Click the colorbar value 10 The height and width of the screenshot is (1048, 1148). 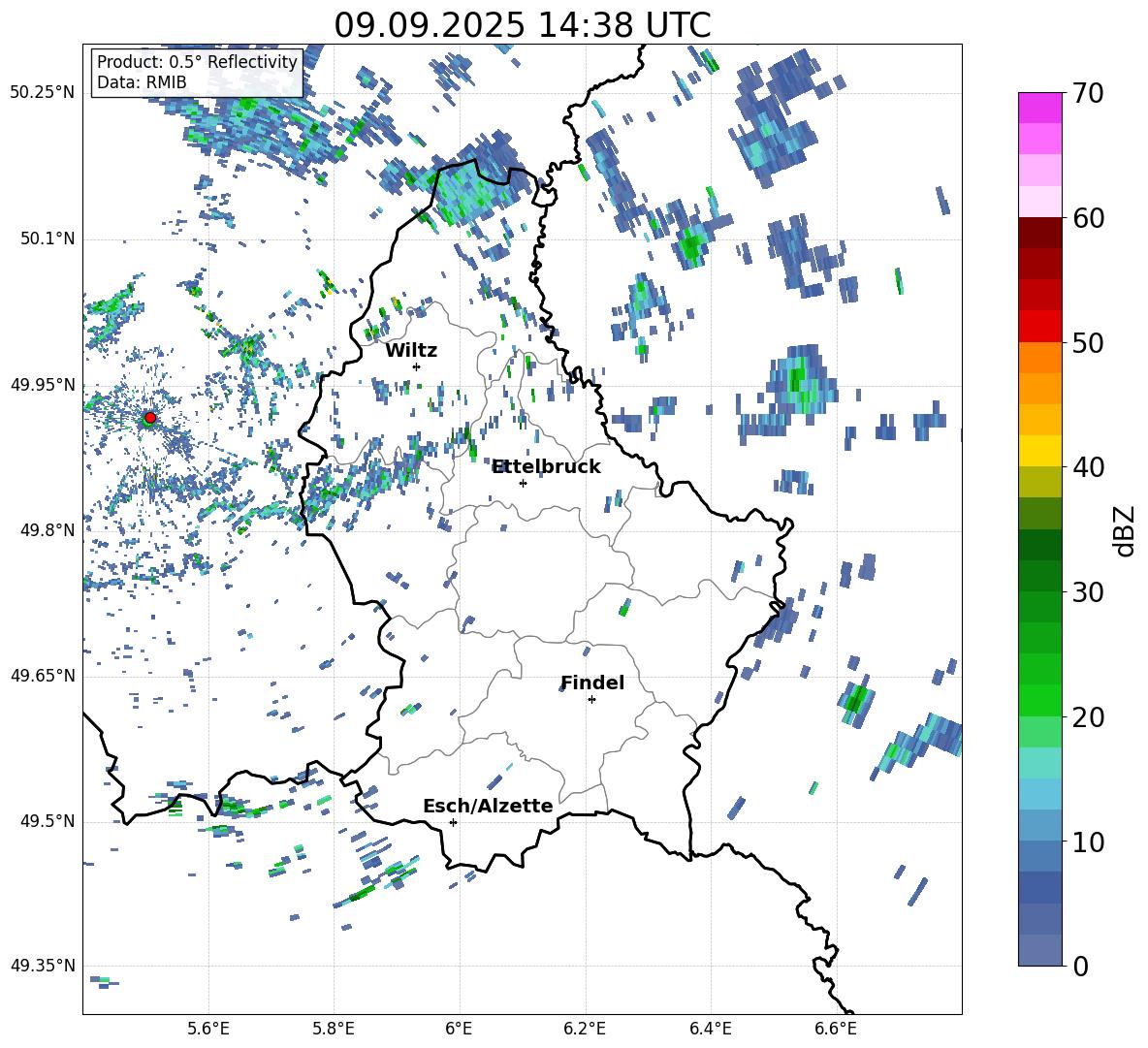[1089, 842]
